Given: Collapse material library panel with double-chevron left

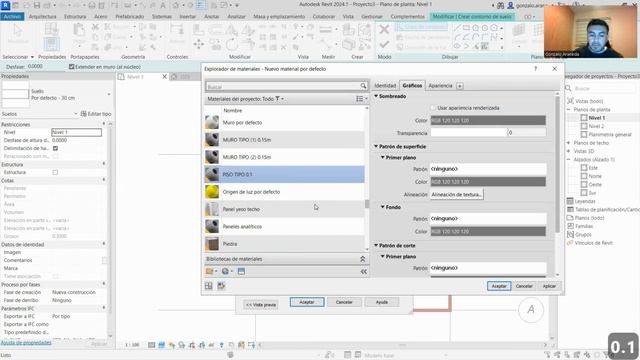Looking at the screenshot, I should 364,271.
